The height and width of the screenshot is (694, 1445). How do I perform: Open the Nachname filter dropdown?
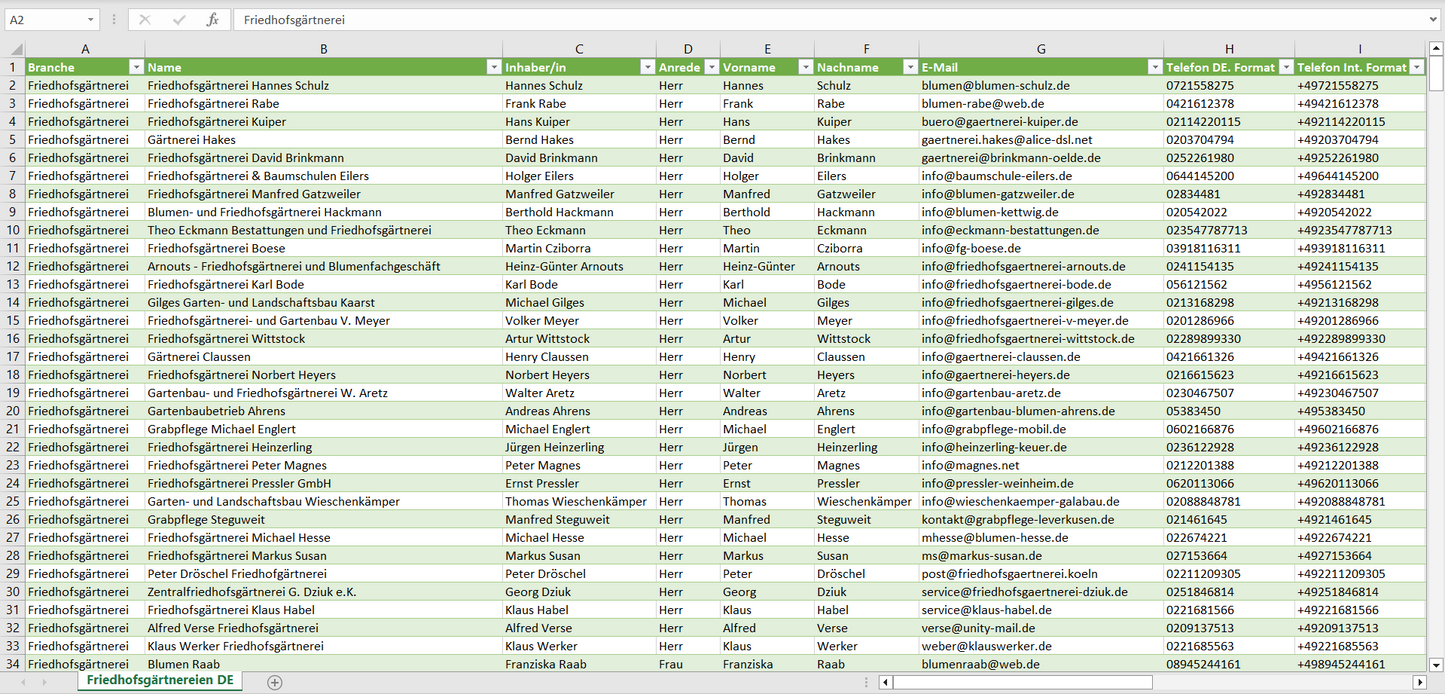coord(910,67)
